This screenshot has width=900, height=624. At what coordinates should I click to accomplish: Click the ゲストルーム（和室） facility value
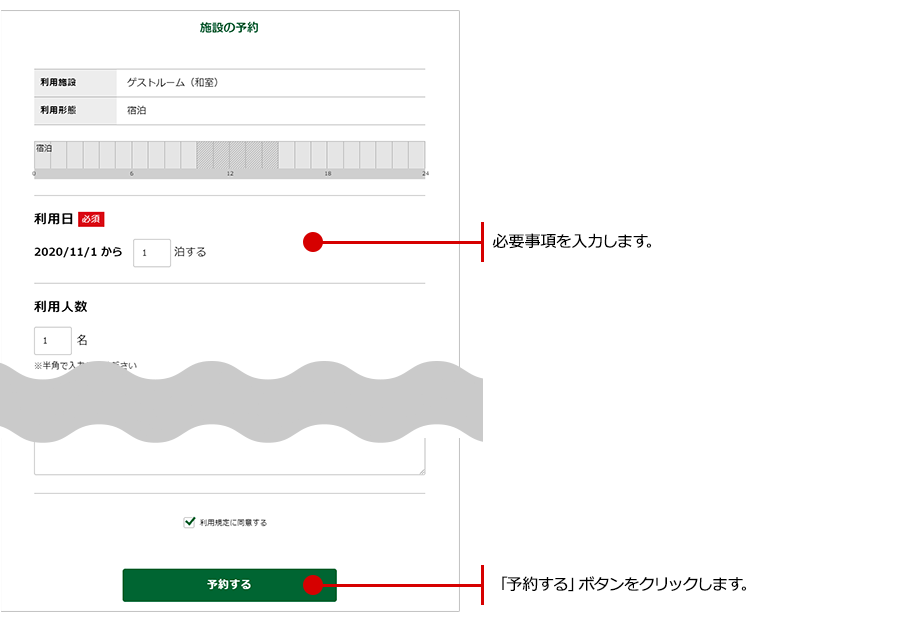coord(172,82)
